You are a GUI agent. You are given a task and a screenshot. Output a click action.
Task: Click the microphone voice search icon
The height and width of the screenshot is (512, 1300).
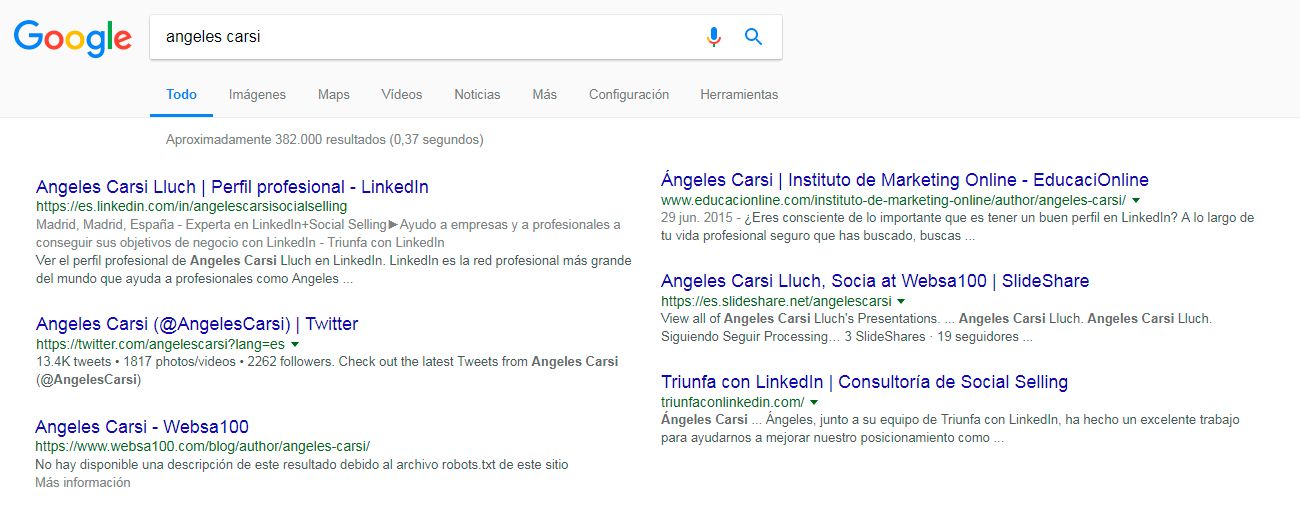(713, 37)
